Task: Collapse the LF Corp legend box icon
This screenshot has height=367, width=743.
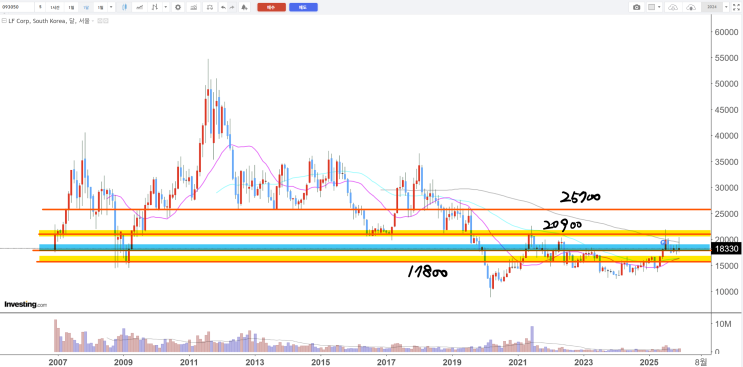Action: (4, 21)
